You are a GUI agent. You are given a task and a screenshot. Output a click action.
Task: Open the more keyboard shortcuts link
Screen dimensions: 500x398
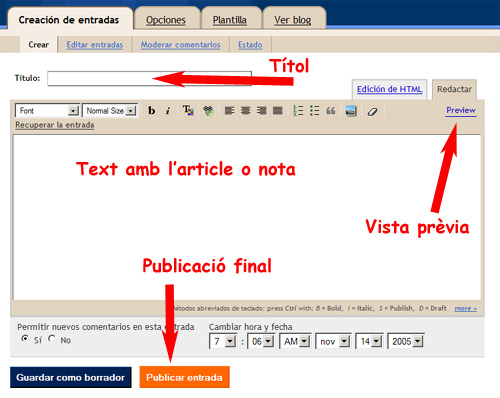tap(465, 309)
